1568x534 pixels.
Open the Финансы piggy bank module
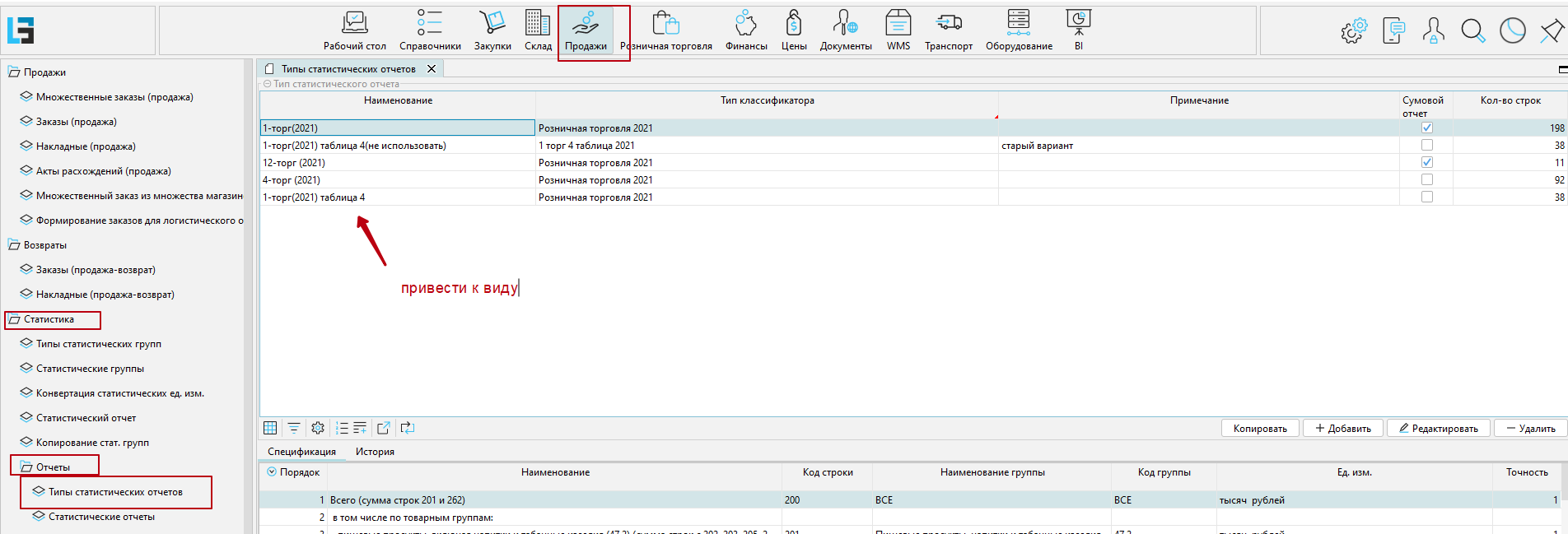(x=745, y=30)
